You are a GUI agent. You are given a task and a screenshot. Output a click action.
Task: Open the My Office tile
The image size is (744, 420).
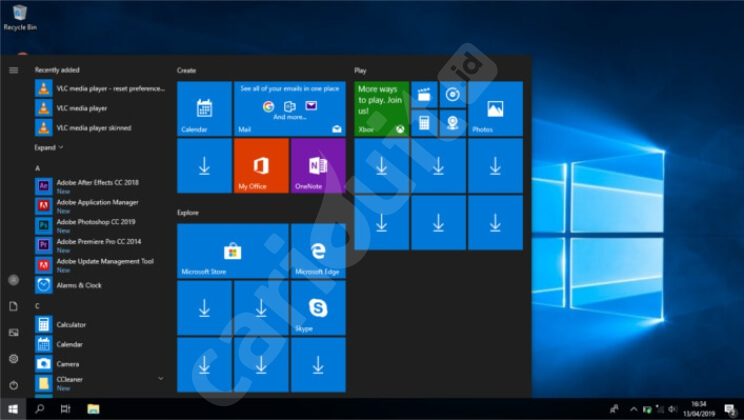(261, 166)
